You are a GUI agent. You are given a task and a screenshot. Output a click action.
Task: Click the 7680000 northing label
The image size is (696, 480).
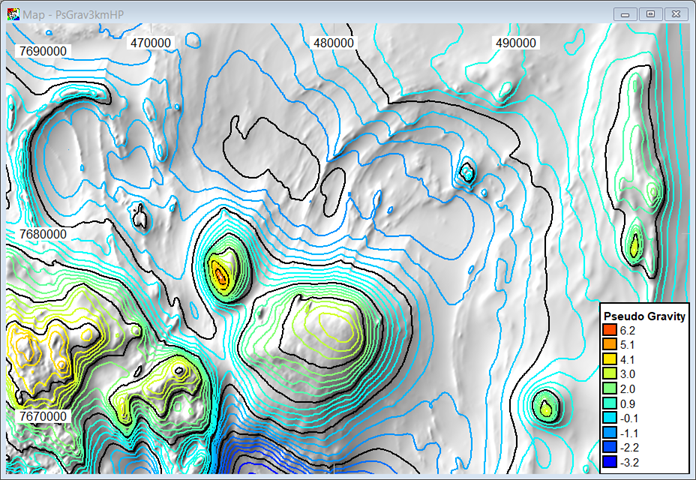(x=43, y=234)
